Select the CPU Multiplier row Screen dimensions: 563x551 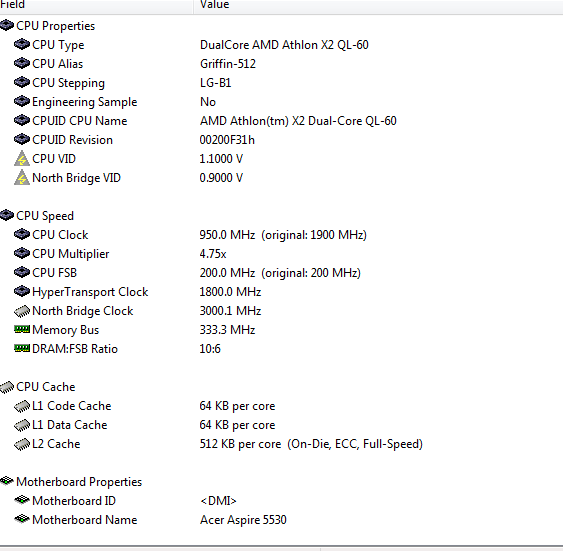[282, 254]
